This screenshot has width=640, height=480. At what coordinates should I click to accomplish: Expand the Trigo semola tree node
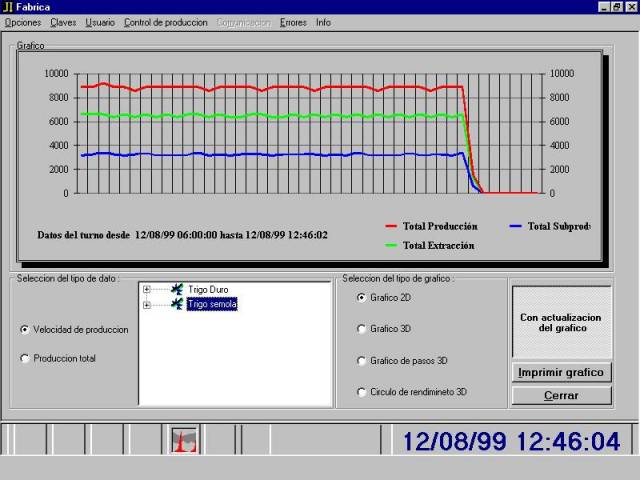147,305
